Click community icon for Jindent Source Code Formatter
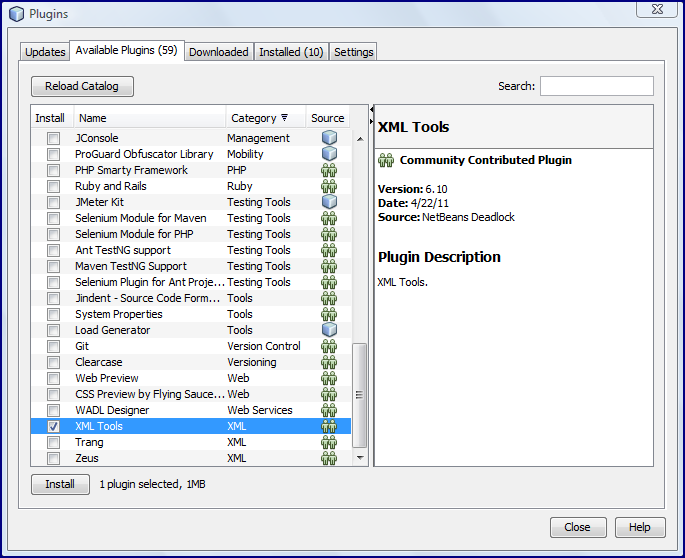Image resolution: width=685 pixels, height=558 pixels. coord(329,298)
